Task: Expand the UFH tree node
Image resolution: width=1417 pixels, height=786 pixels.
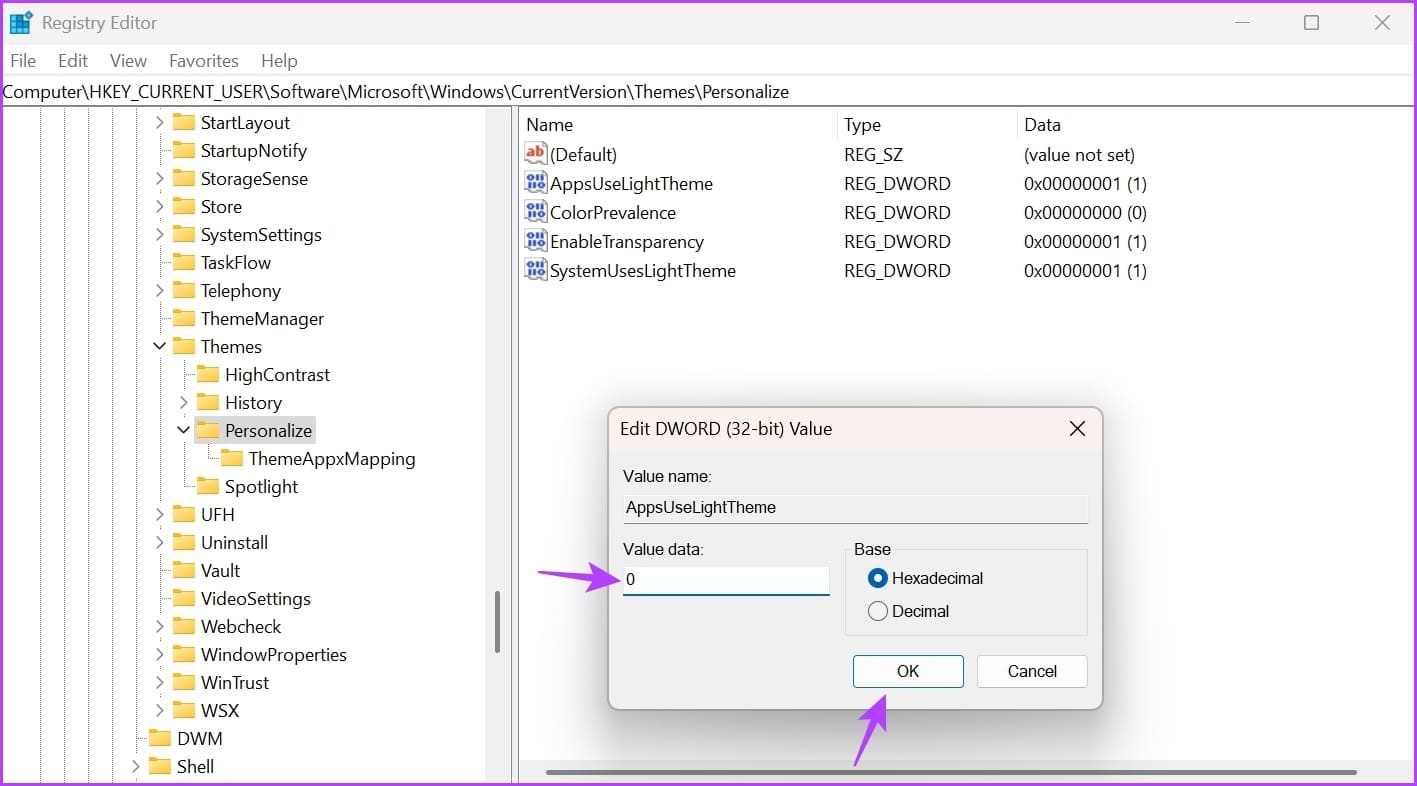Action: tap(159, 514)
